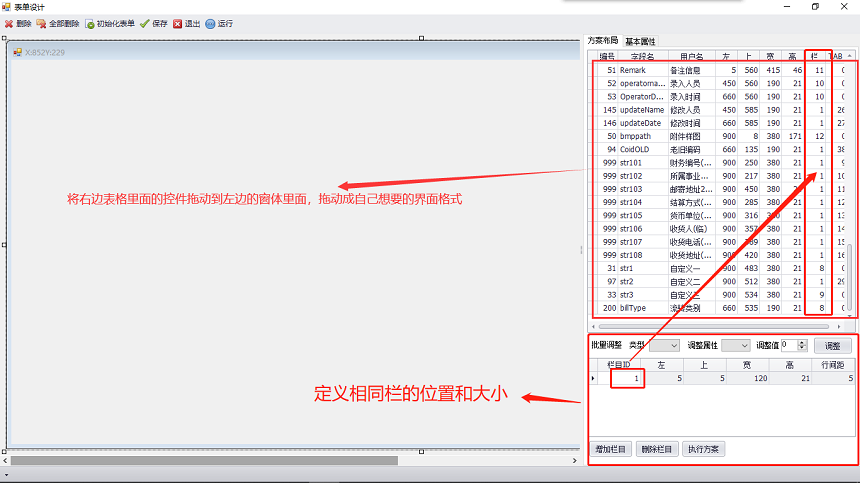Select the row indicator arrow in column grid
The width and height of the screenshot is (860, 483).
point(594,379)
